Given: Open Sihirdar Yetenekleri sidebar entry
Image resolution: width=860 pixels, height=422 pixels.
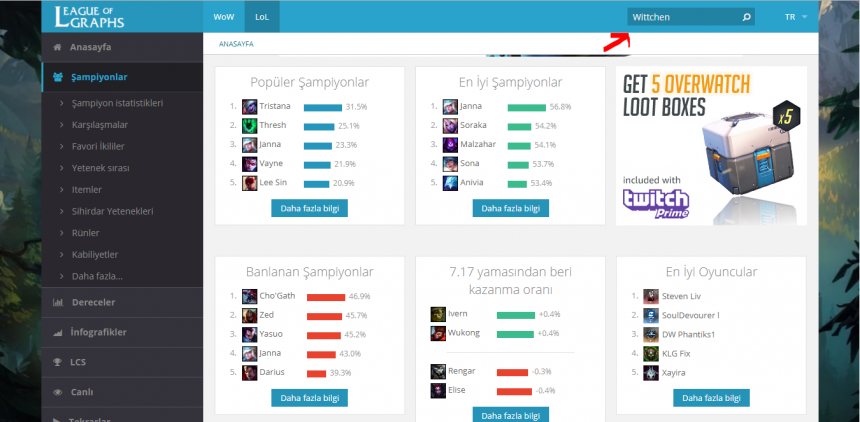Looking at the screenshot, I should (x=112, y=211).
